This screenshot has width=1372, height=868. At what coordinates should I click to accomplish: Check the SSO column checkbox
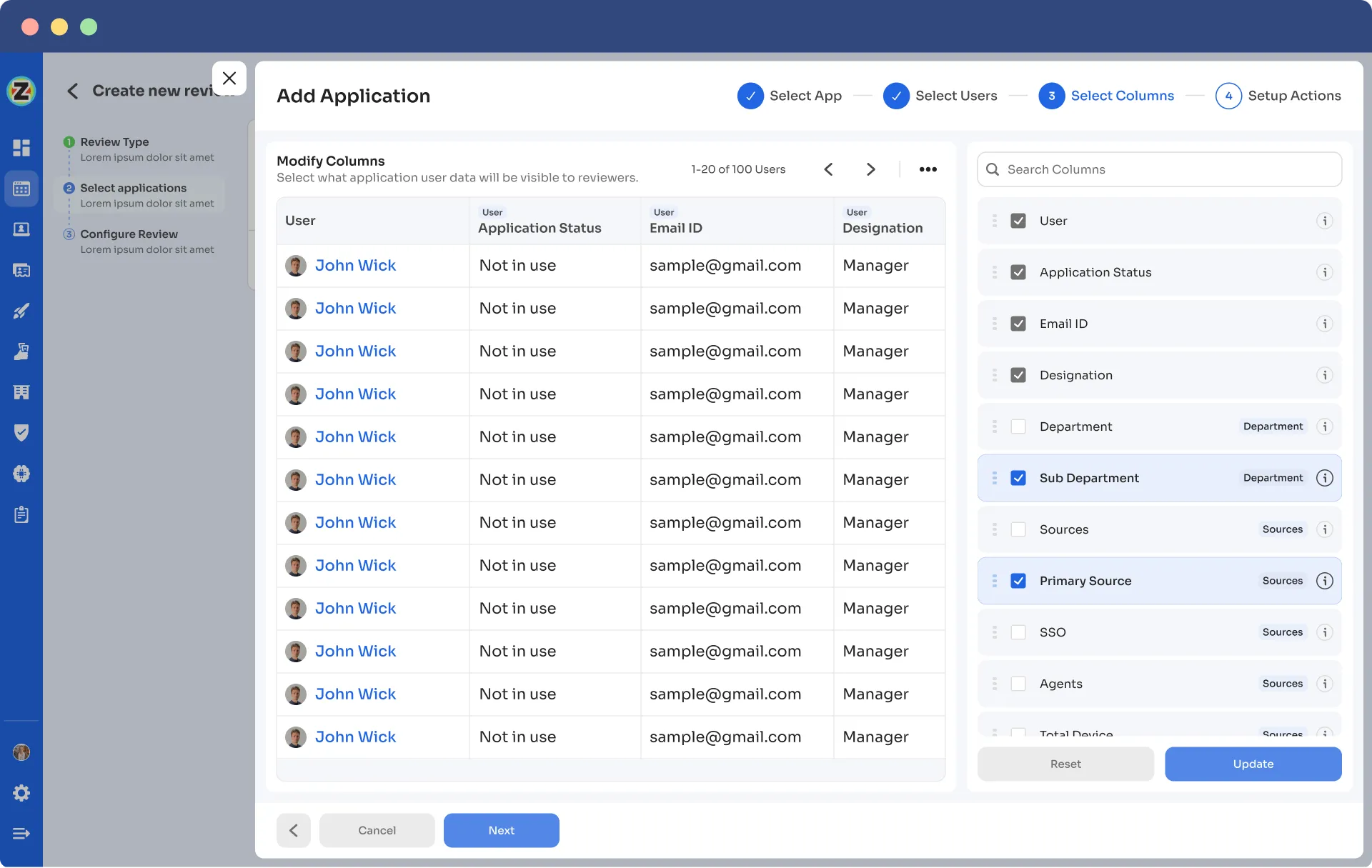pyautogui.click(x=1018, y=632)
